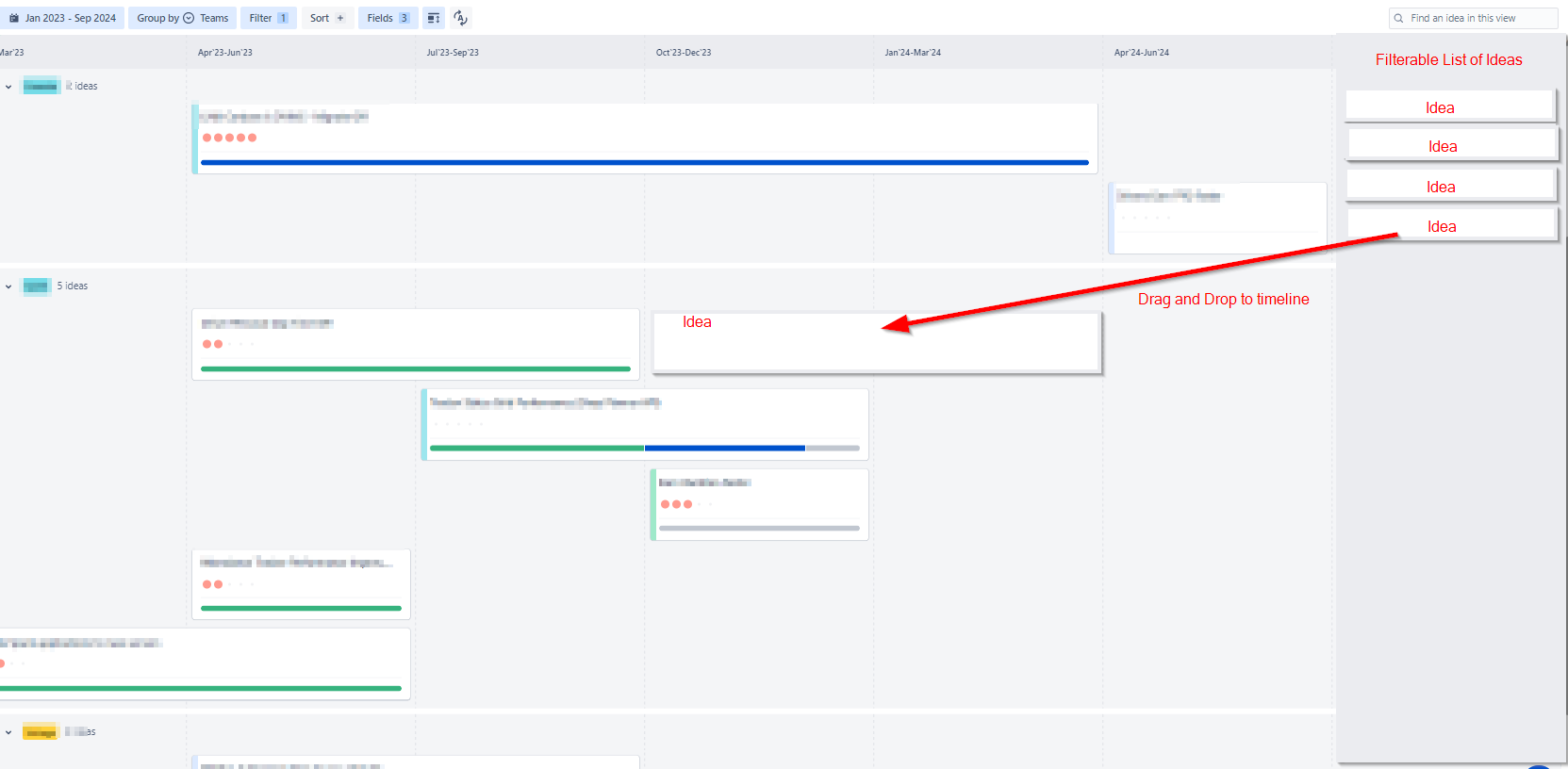Viewport: 1568px width, 769px height.
Task: Open the Filter menu showing 1 filter
Action: (269, 18)
